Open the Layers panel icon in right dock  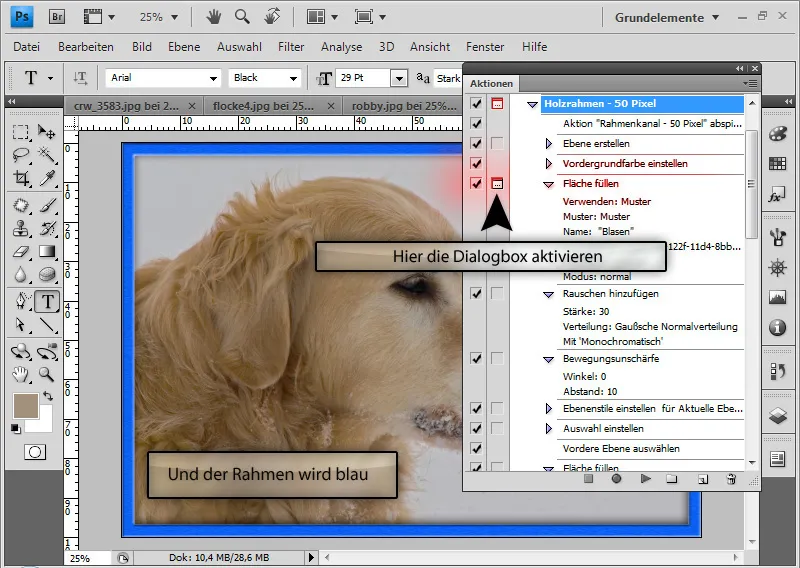777,416
